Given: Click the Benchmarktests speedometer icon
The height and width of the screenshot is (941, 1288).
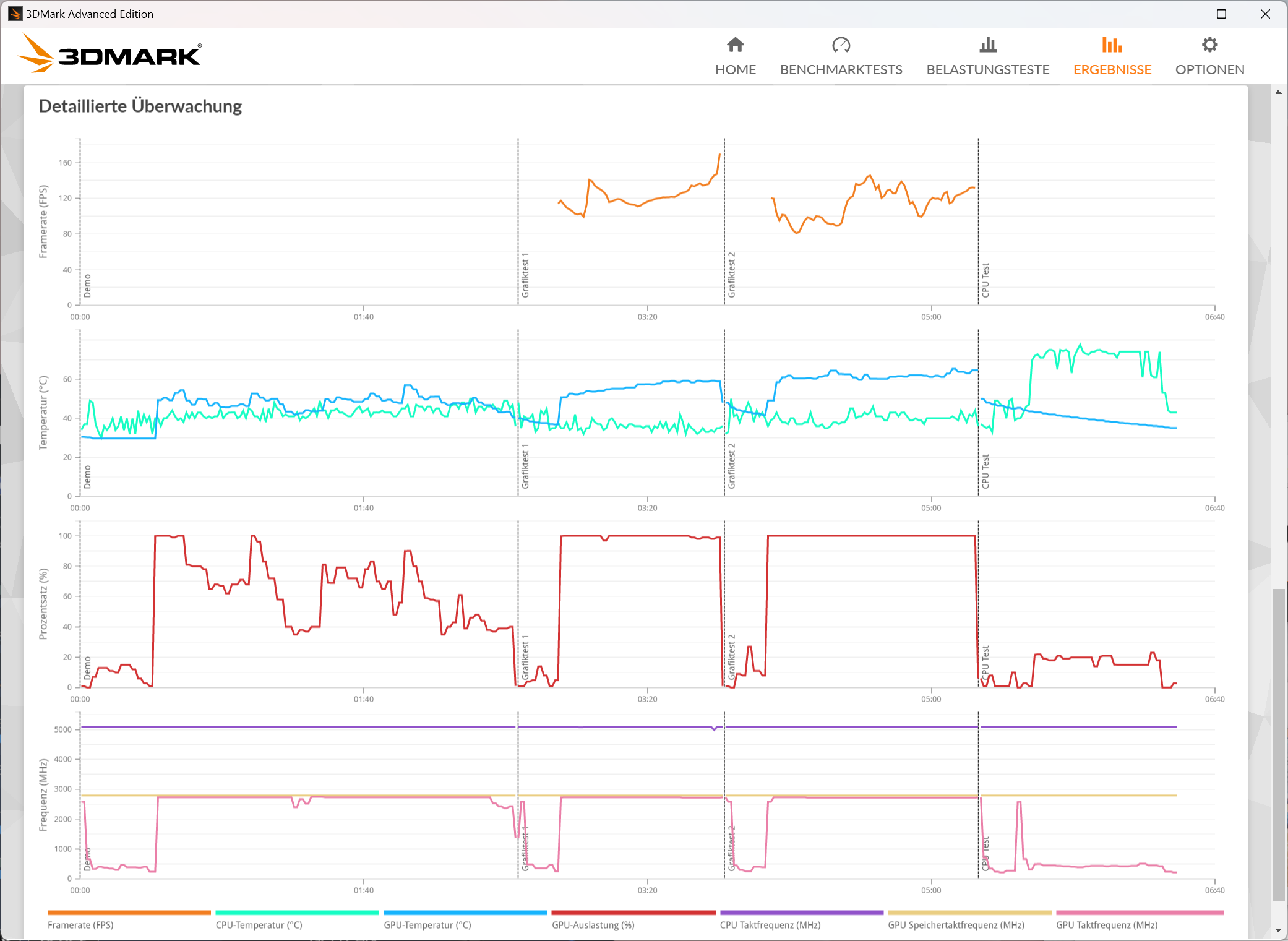Looking at the screenshot, I should (x=841, y=45).
